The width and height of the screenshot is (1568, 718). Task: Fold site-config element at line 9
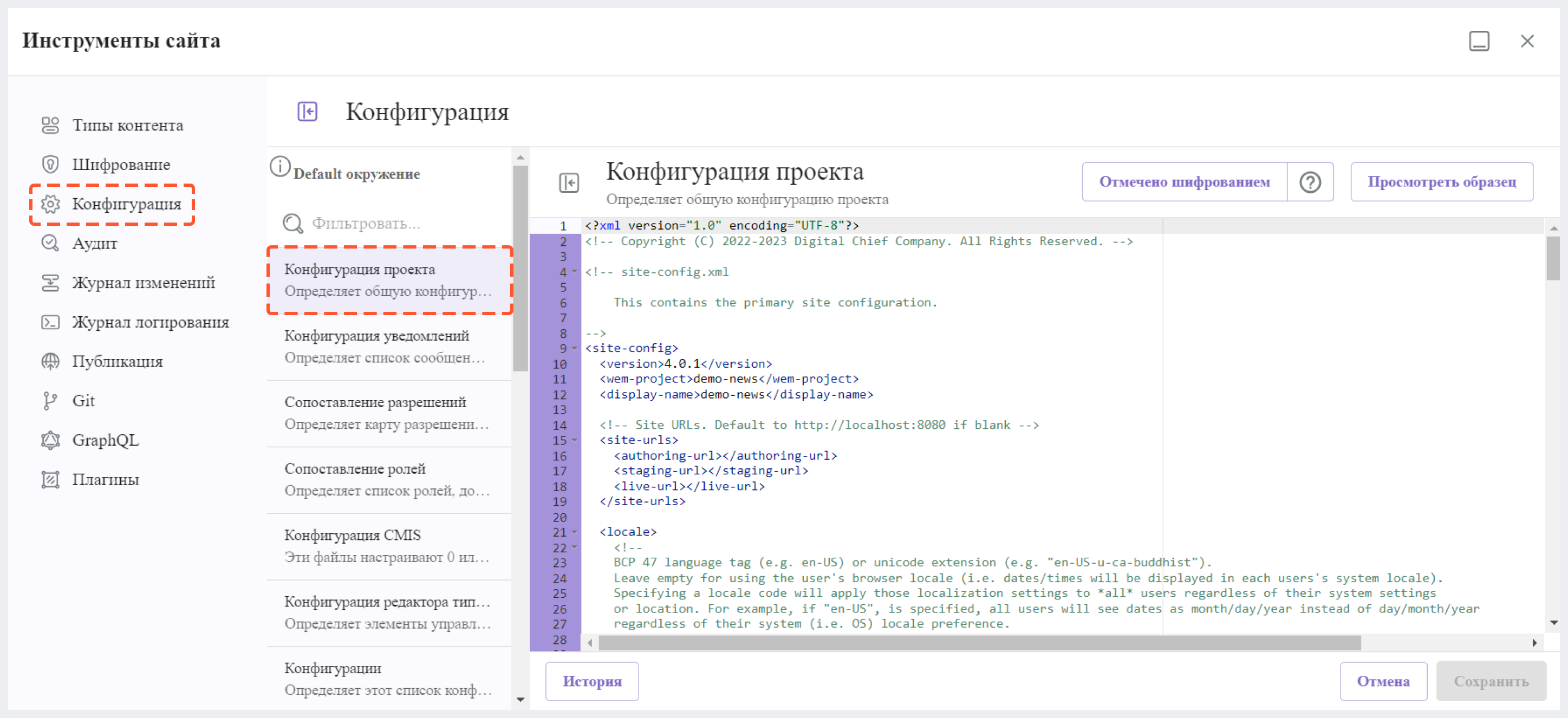(574, 349)
